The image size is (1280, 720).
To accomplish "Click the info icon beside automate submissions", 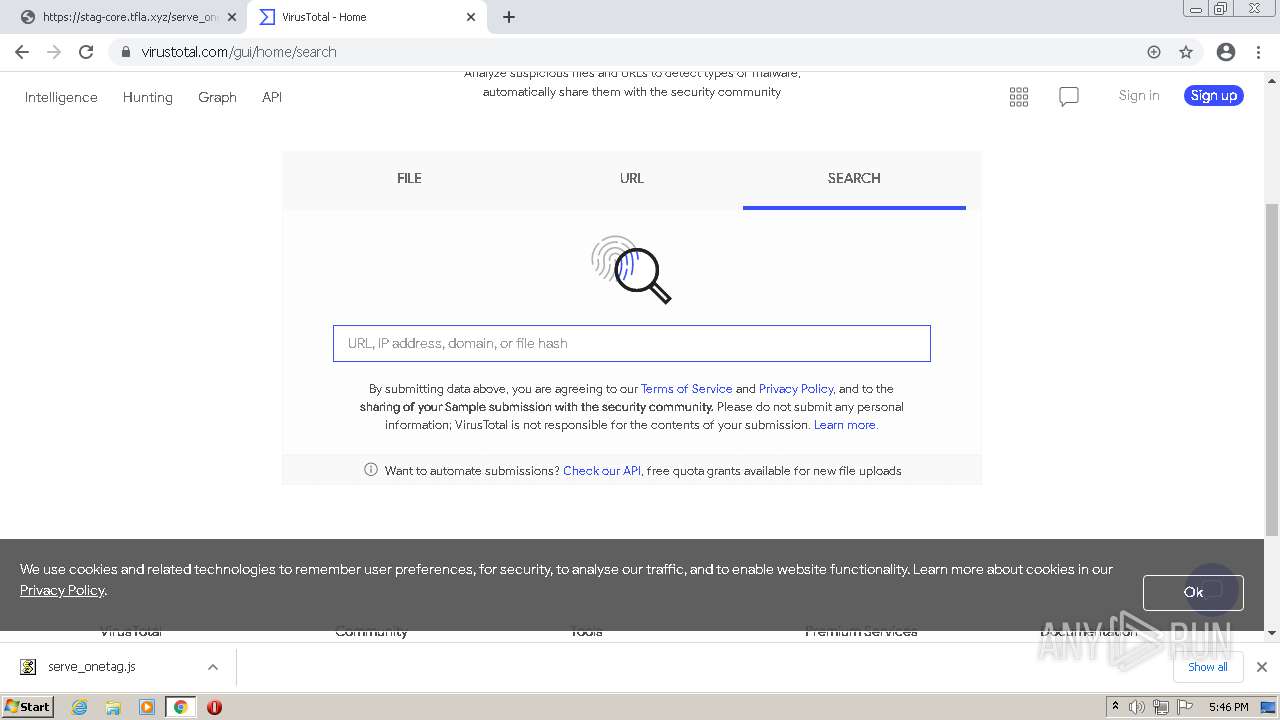I will [x=371, y=470].
